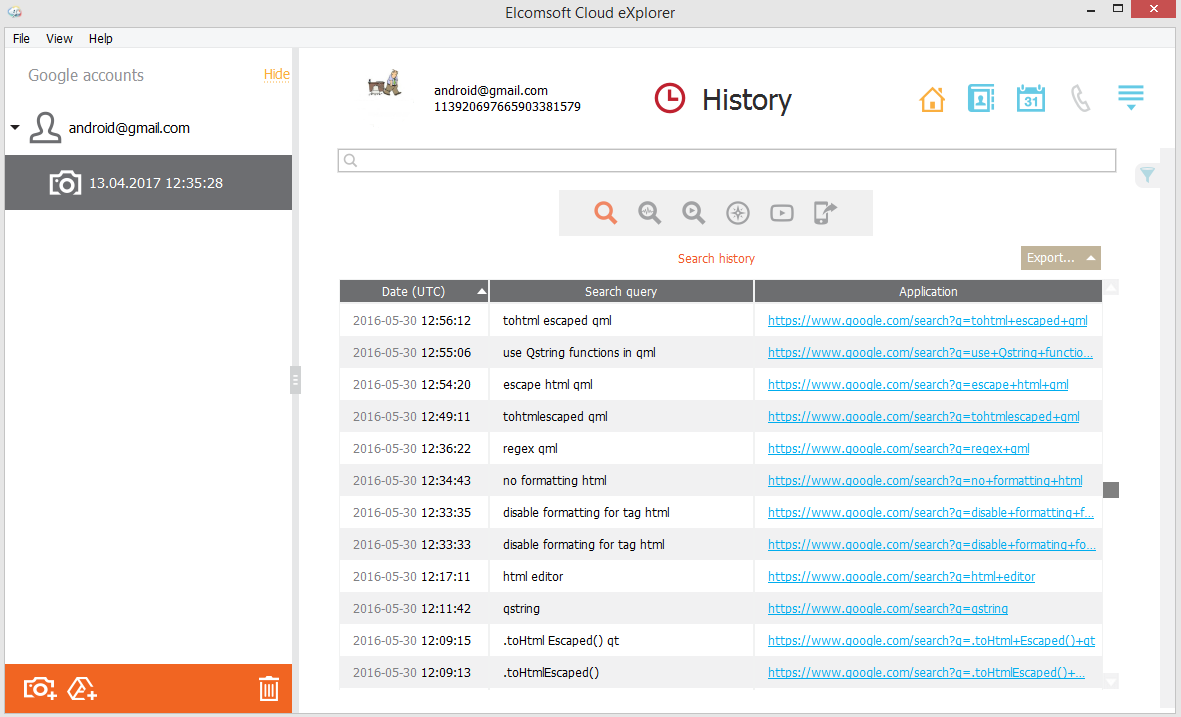Viewport: 1181px width, 717px height.
Task: Sort by Application column header
Action: pos(928,291)
